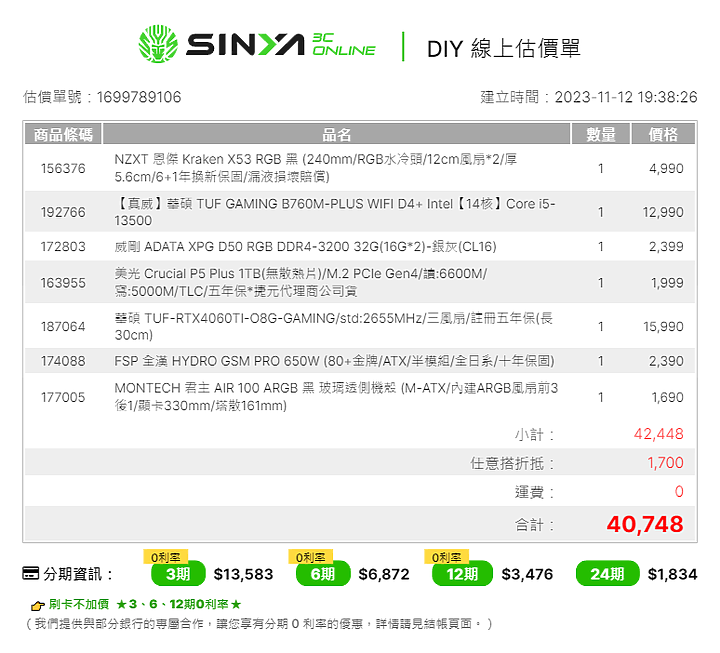Click the price 2,390
The width and height of the screenshot is (720, 653).
click(x=666, y=361)
